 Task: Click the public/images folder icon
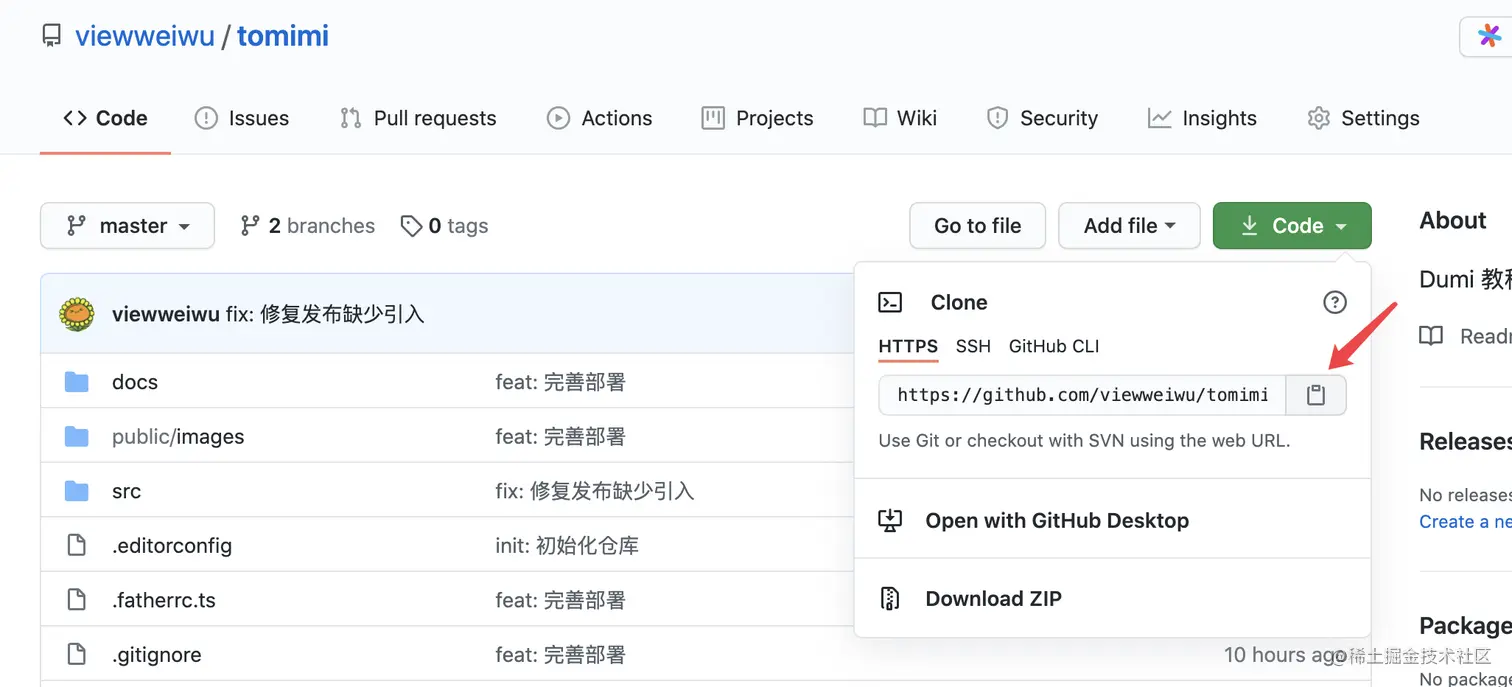click(77, 437)
